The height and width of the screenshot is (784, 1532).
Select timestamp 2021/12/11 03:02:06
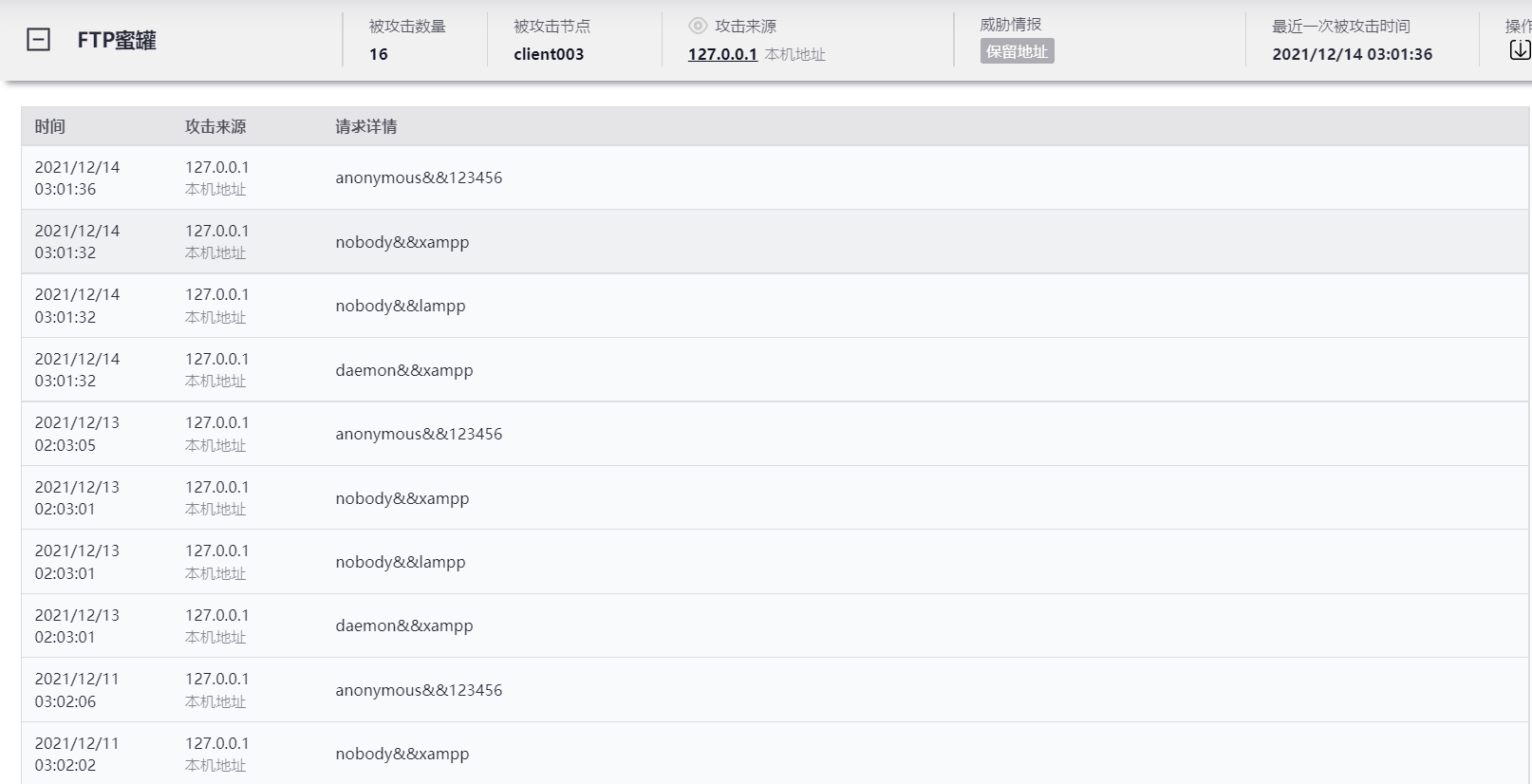78,690
